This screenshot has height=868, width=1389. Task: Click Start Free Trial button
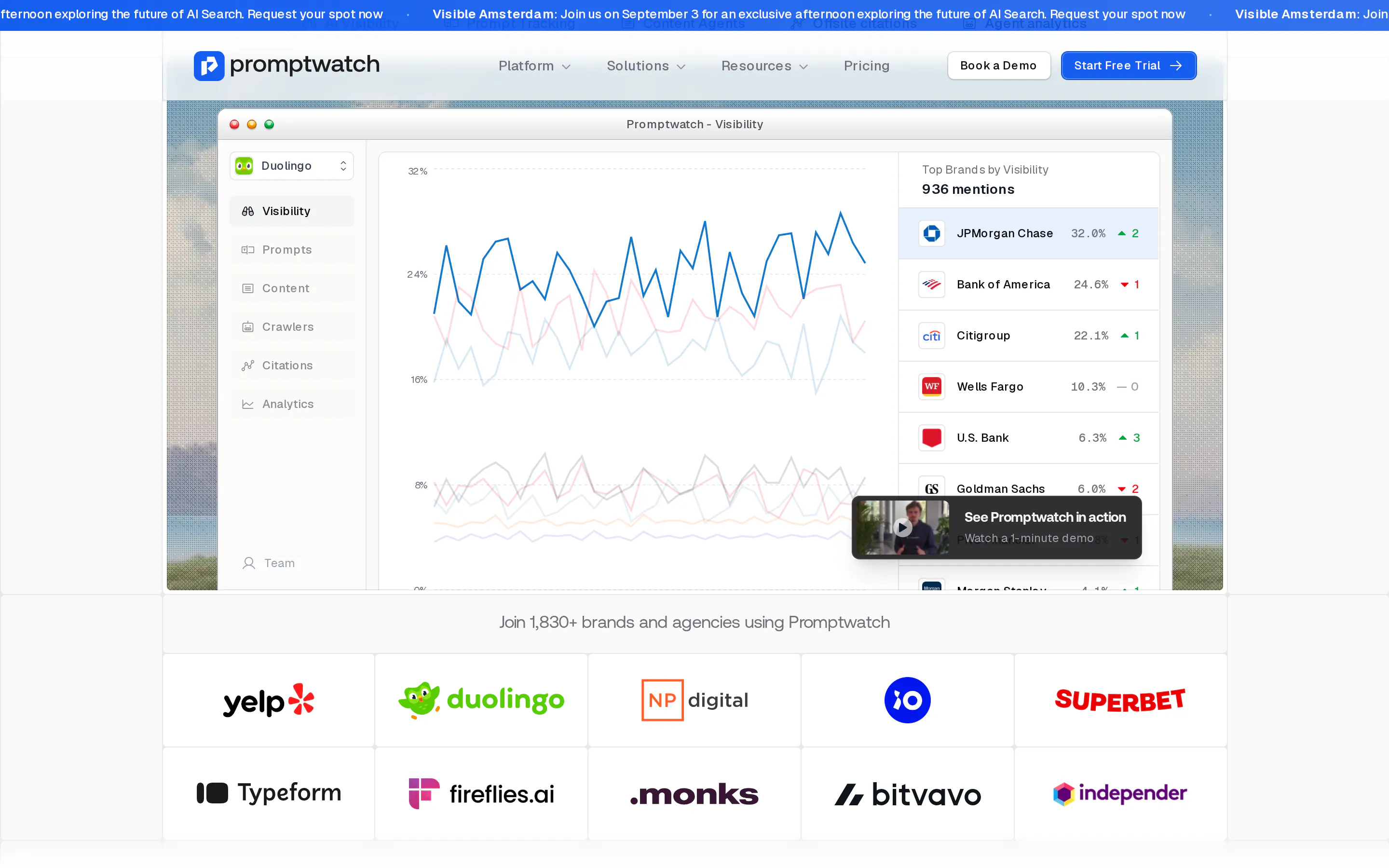[1129, 66]
